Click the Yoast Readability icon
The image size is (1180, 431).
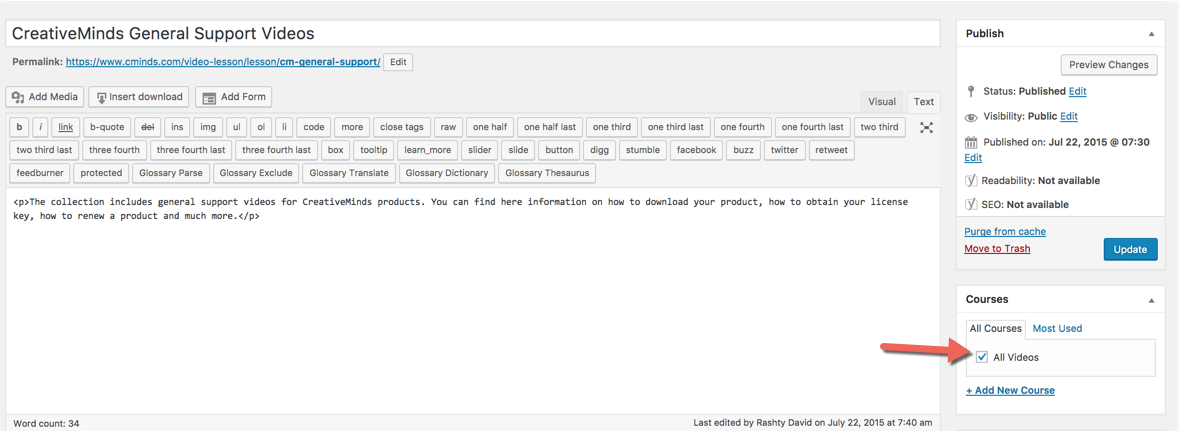971,181
